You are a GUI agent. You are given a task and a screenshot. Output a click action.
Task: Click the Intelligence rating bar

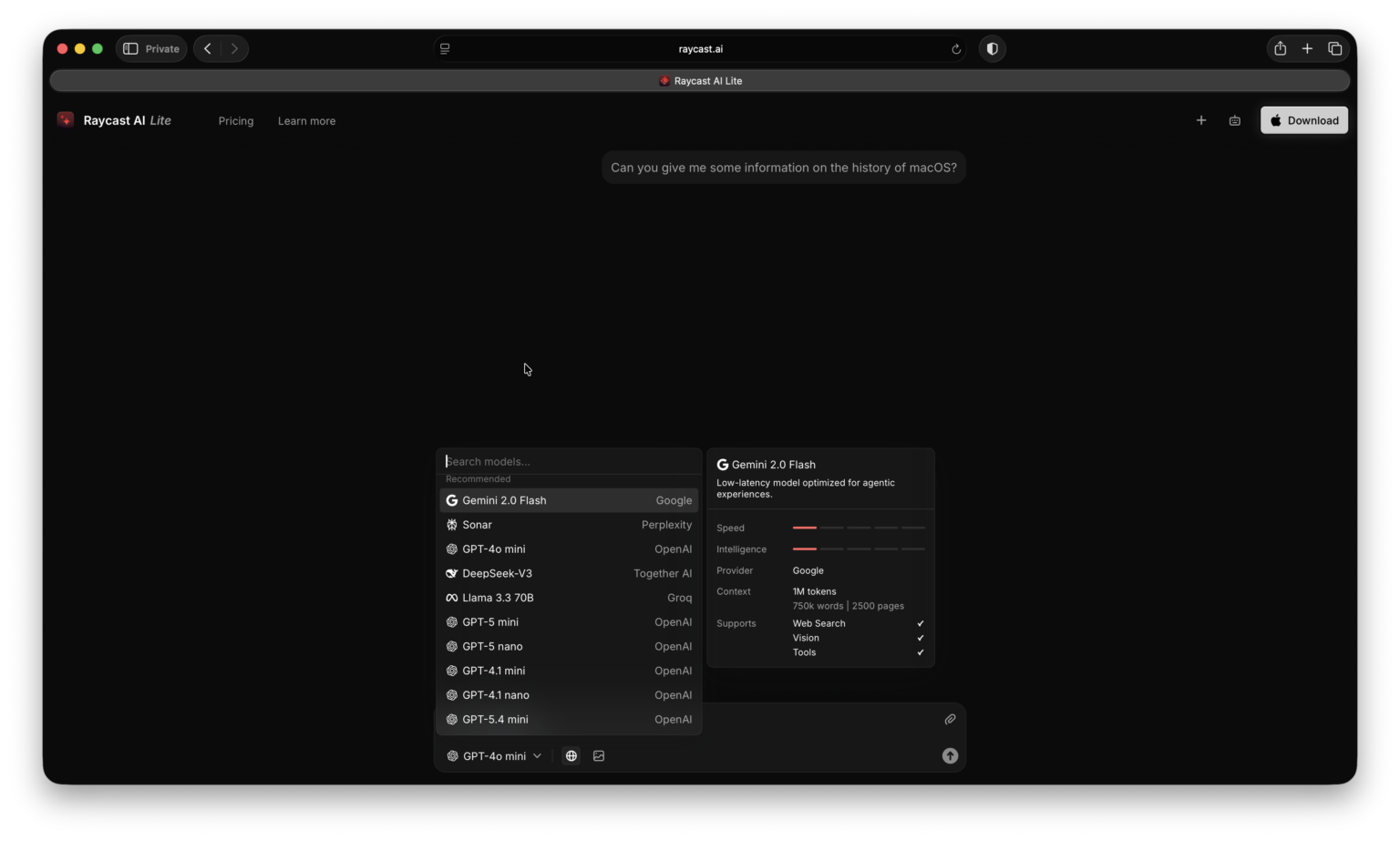click(x=859, y=549)
